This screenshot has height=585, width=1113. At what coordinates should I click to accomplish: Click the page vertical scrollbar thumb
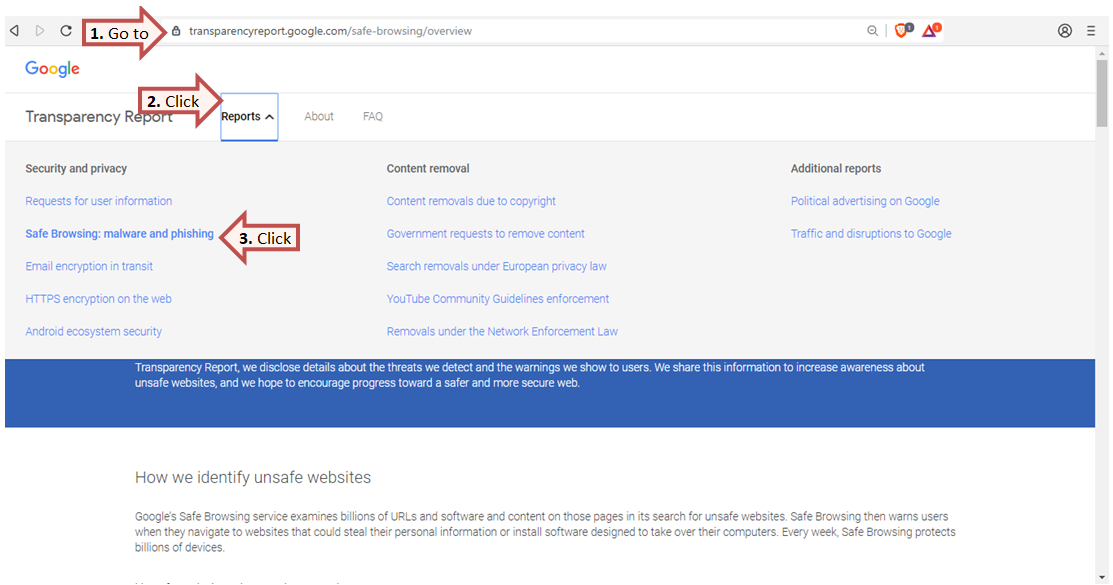pos(1102,92)
